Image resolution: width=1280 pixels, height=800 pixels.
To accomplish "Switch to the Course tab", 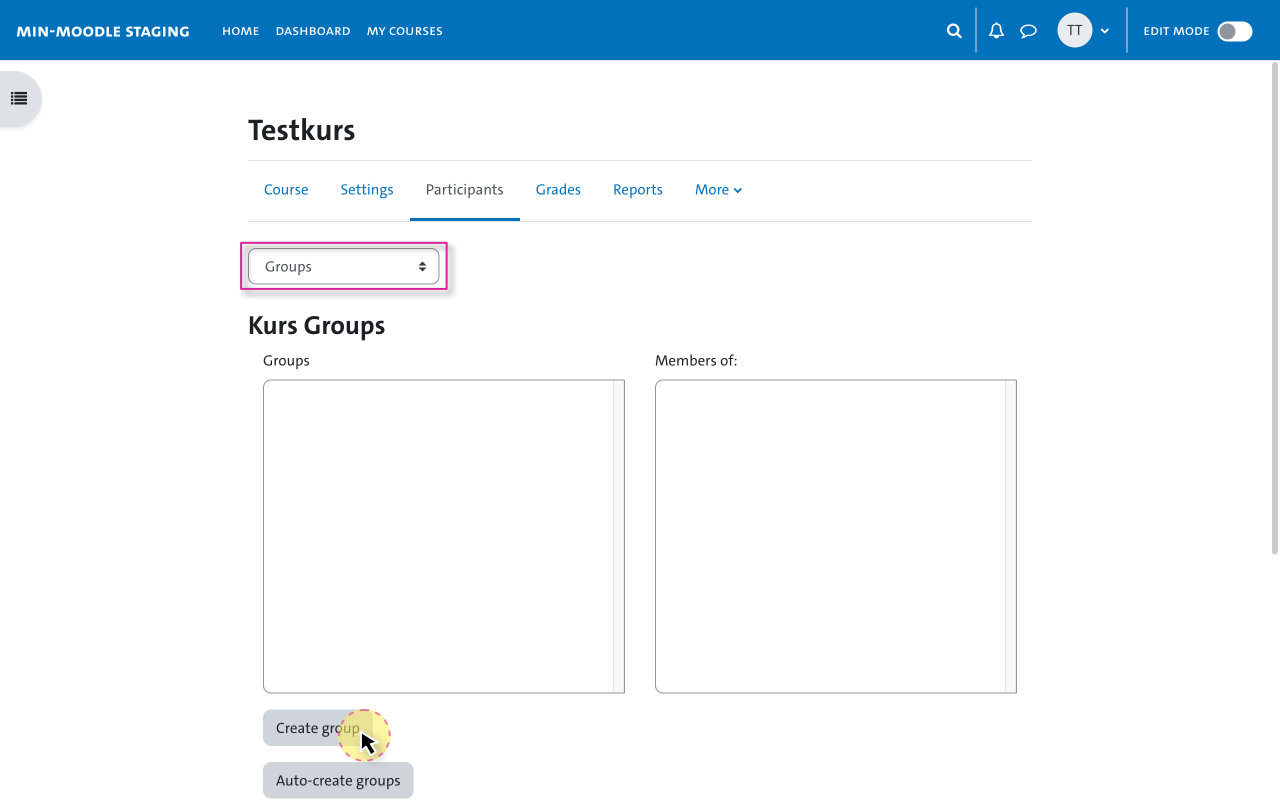I will coord(286,190).
